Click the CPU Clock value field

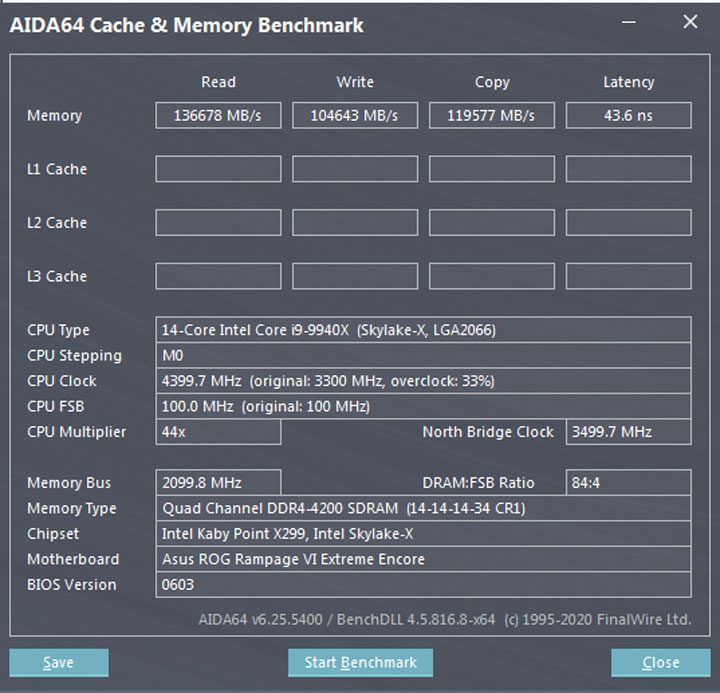423,381
